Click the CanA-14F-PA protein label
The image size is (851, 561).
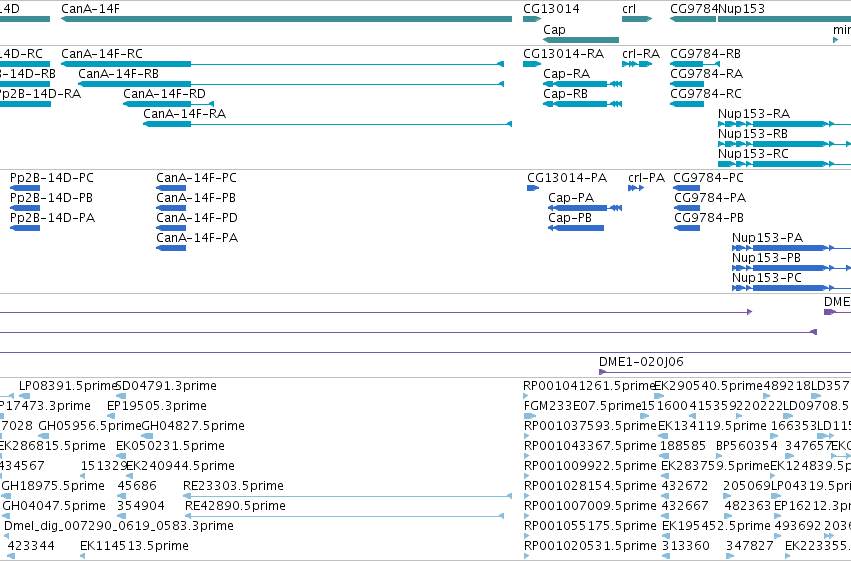click(197, 238)
